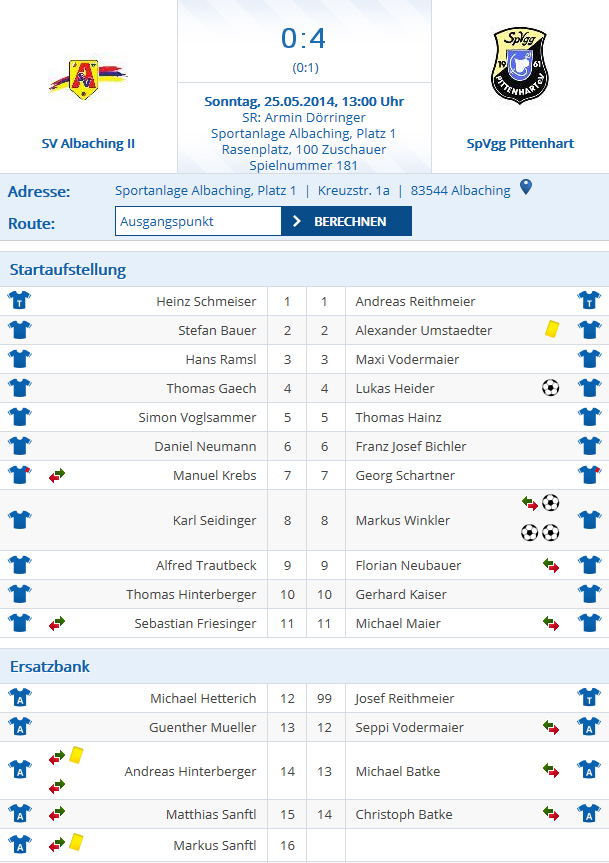Click the map pin icon beside the address
This screenshot has height=863, width=609.
click(526, 189)
